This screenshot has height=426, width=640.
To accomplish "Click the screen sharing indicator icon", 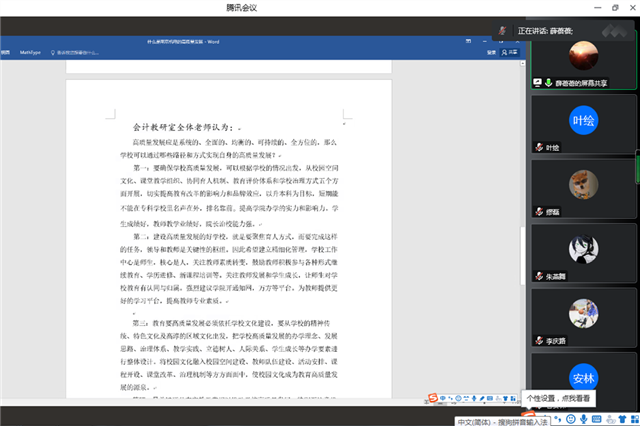I will [537, 83].
